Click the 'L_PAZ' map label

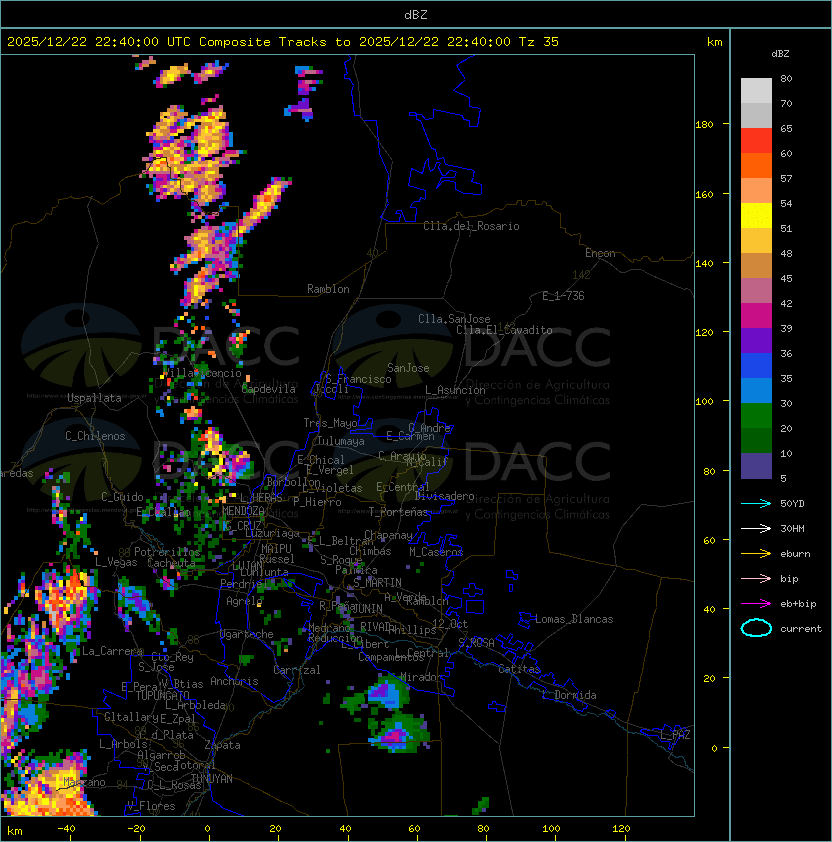[675, 735]
